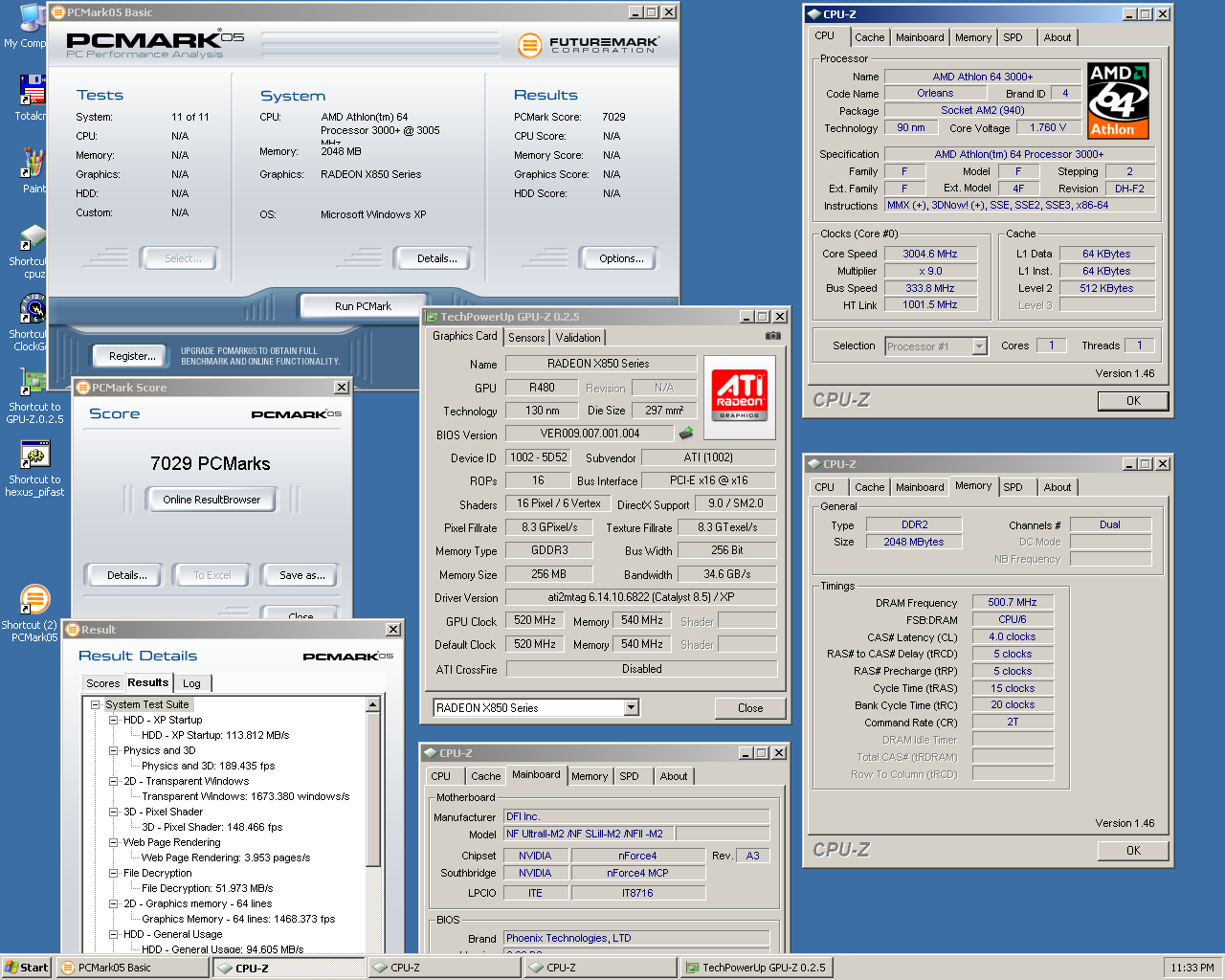
Task: Switch to the Validation tab in GPU-Z
Action: (x=578, y=338)
